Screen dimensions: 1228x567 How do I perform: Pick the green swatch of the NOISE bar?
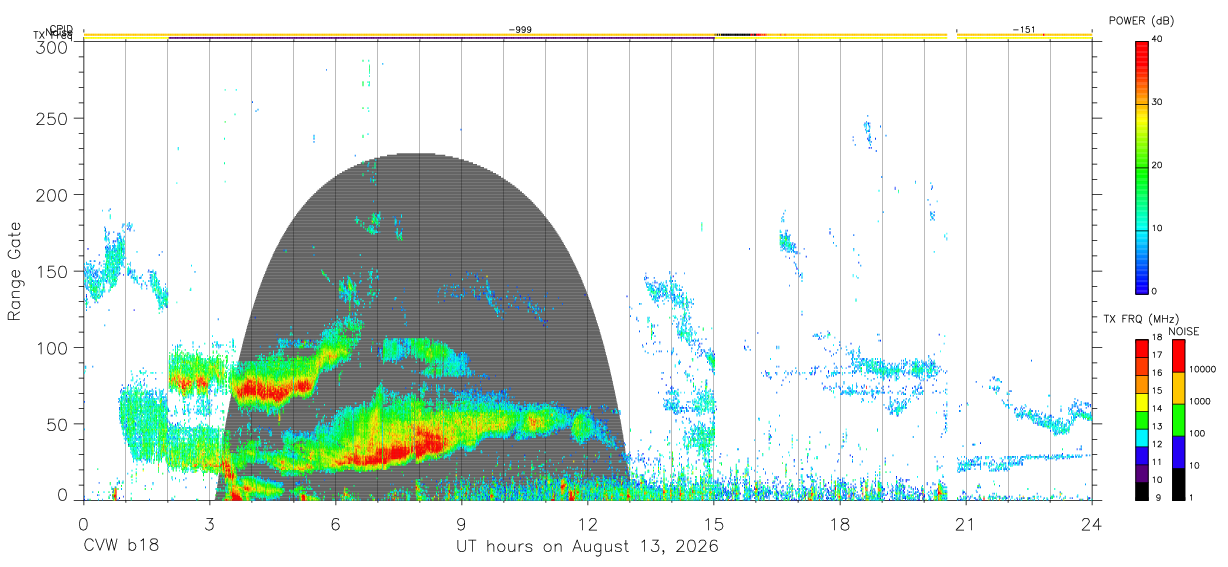tap(1177, 420)
